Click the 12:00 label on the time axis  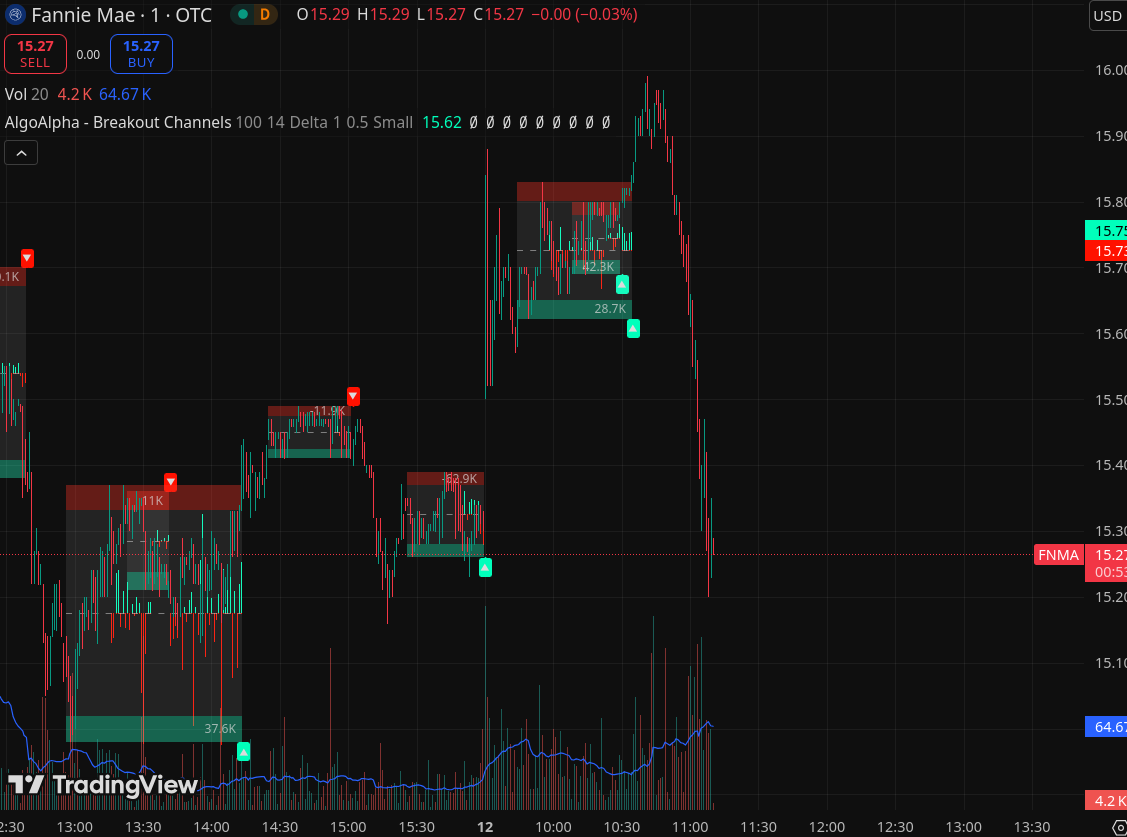(827, 827)
